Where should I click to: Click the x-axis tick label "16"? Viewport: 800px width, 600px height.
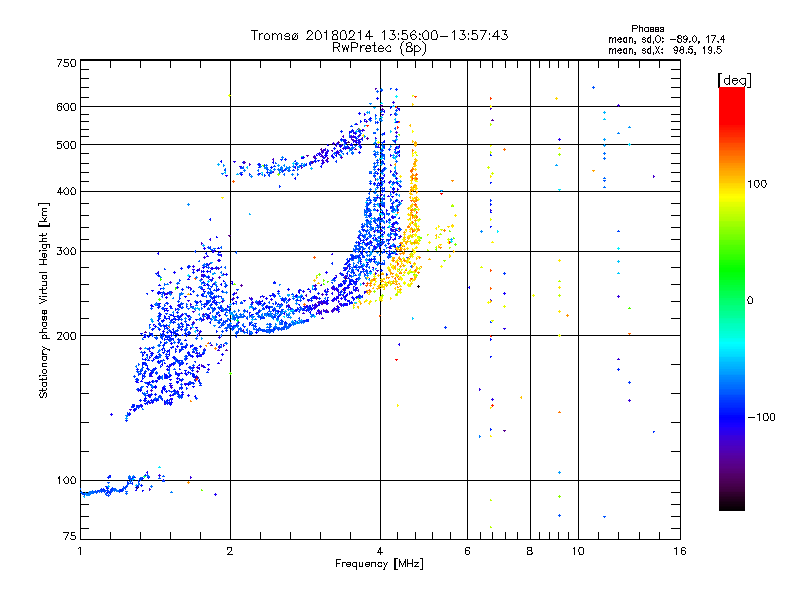pos(680,551)
